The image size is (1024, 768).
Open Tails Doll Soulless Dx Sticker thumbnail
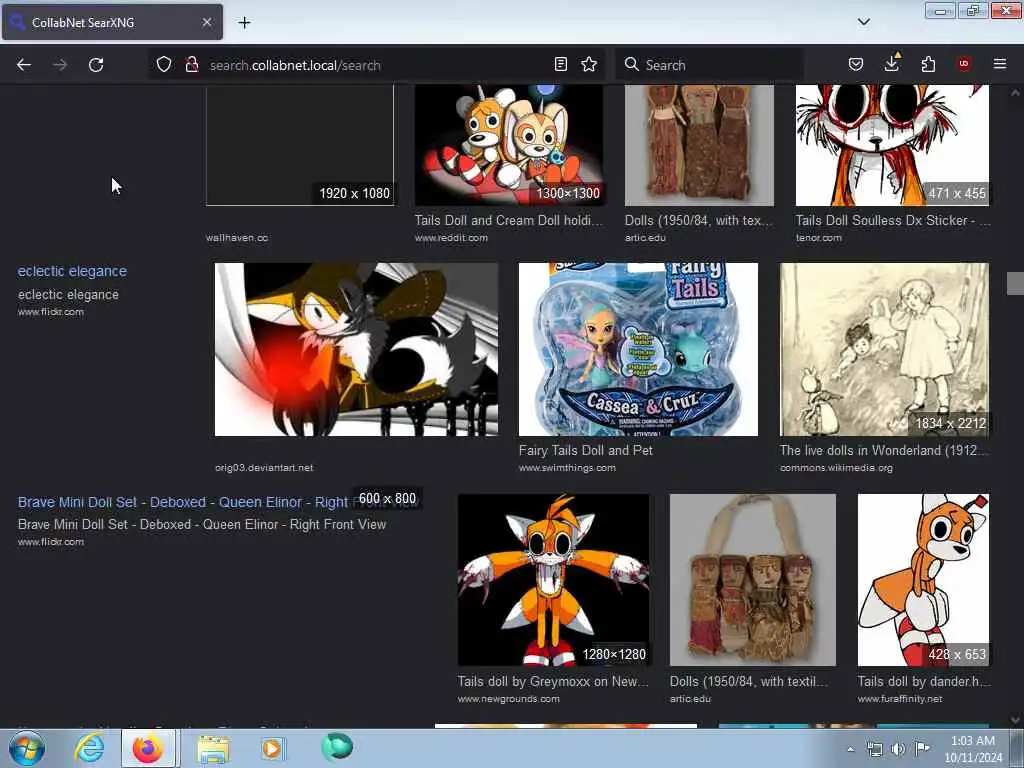[x=892, y=145]
